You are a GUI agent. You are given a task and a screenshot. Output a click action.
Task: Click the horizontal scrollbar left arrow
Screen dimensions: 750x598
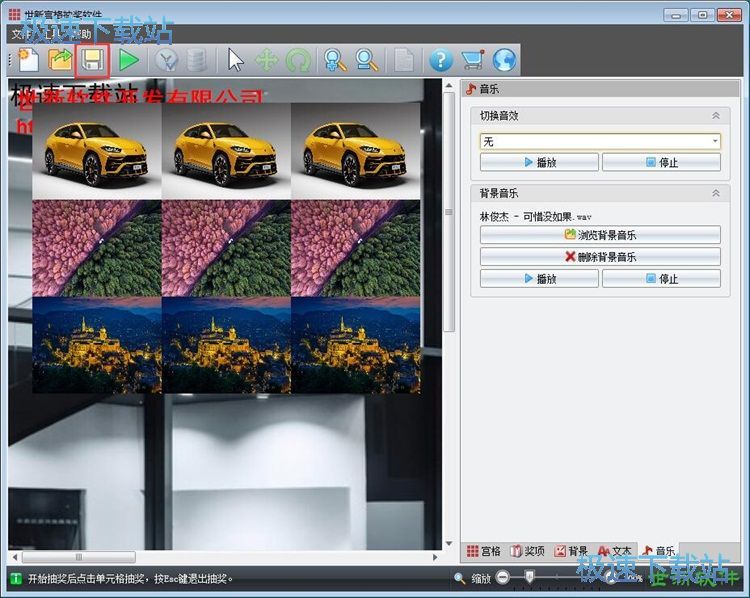[x=15, y=557]
